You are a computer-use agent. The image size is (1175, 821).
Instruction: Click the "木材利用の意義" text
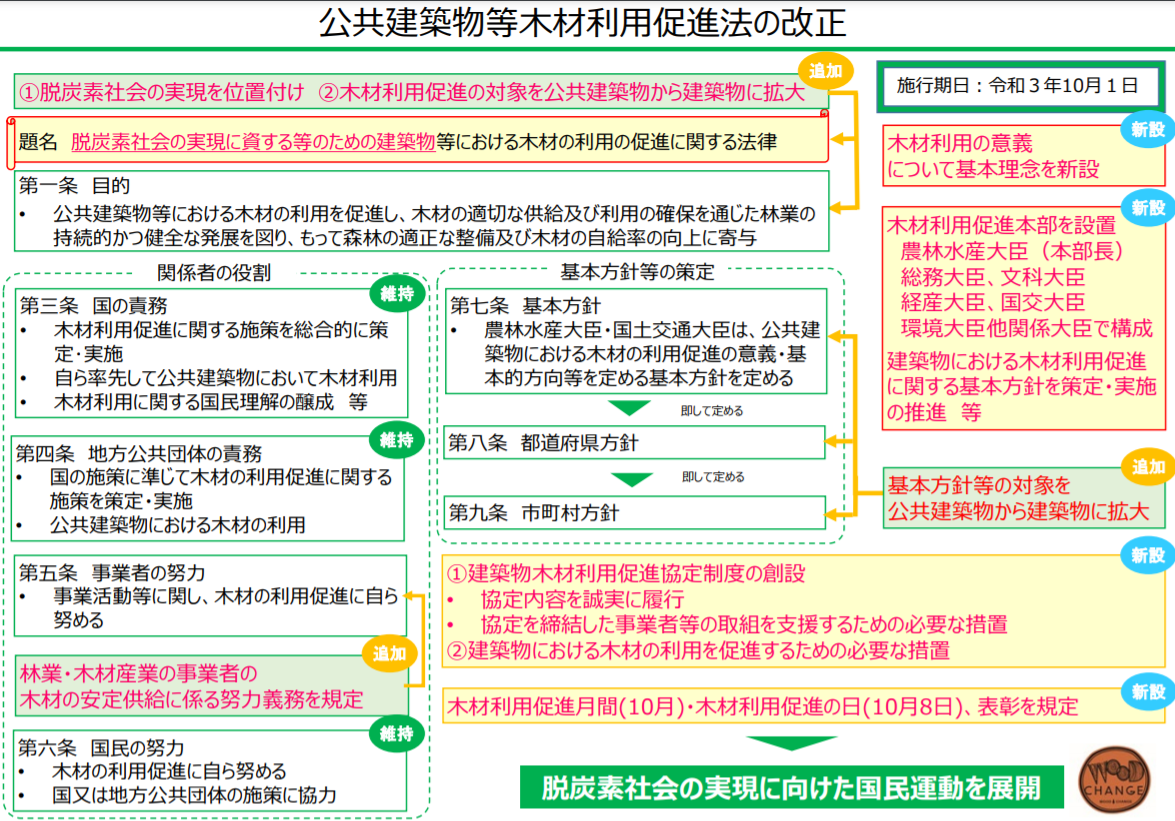960,143
